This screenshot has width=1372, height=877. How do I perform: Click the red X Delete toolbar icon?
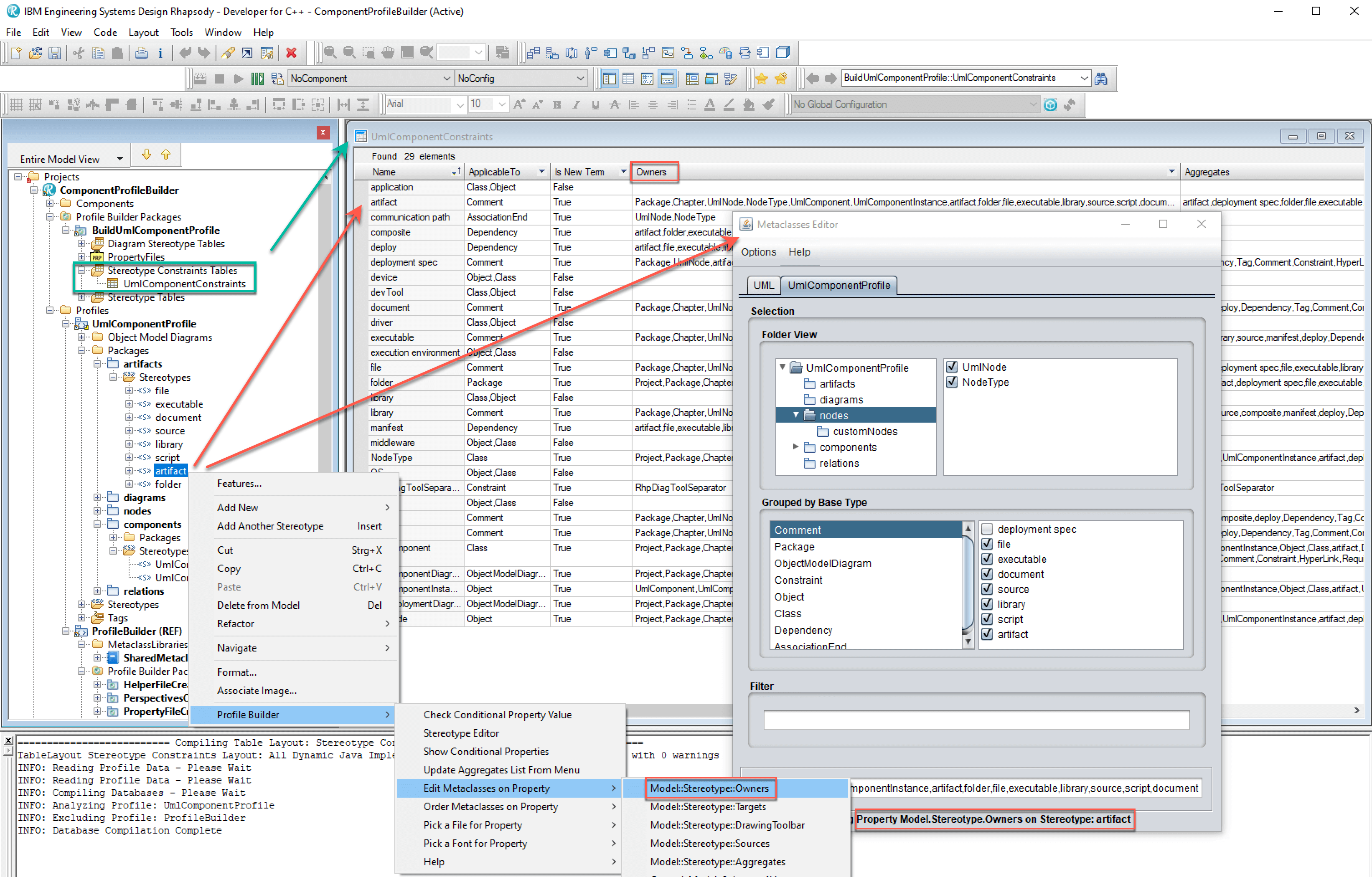tap(291, 53)
